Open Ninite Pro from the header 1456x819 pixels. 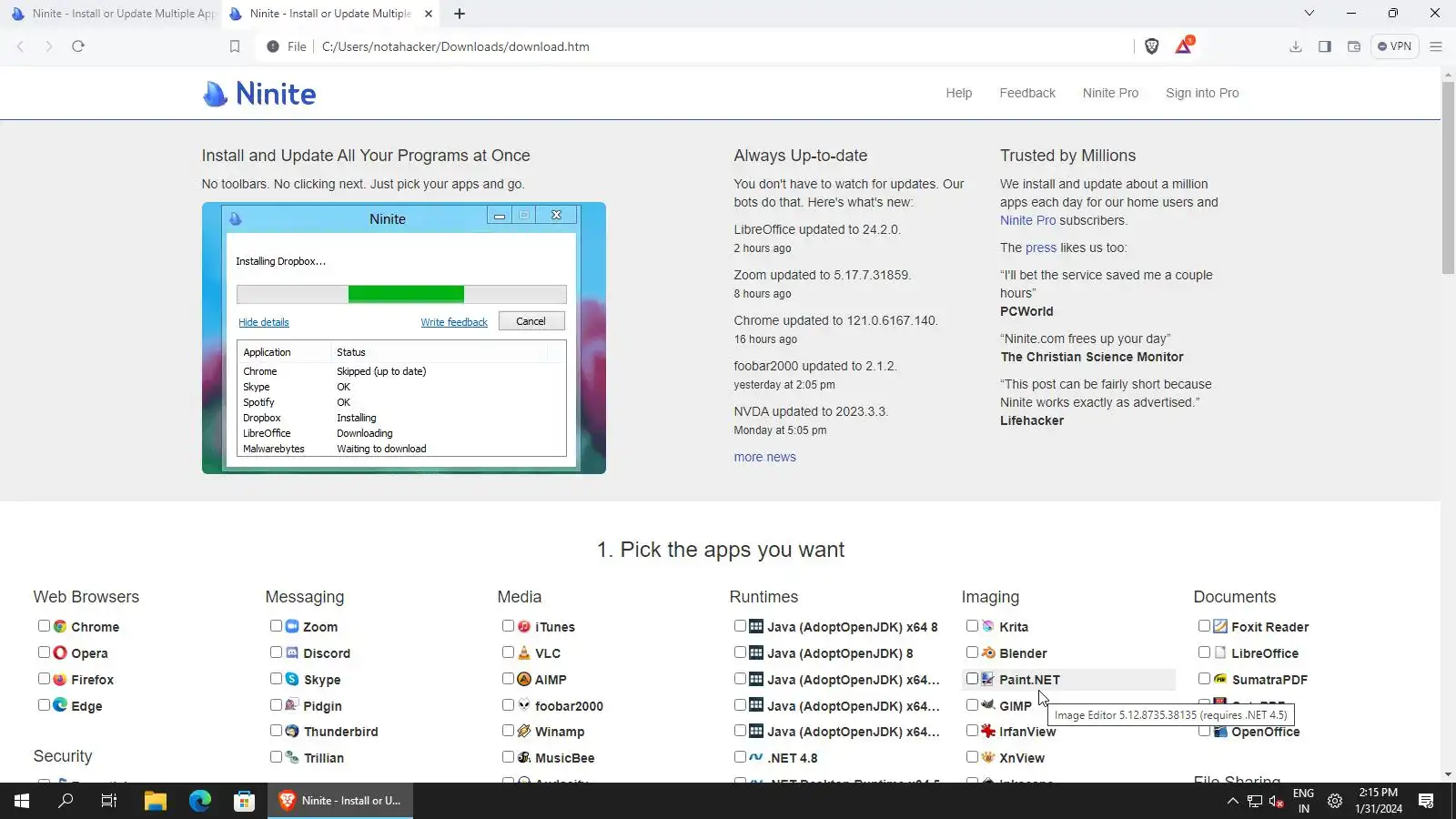(1110, 93)
